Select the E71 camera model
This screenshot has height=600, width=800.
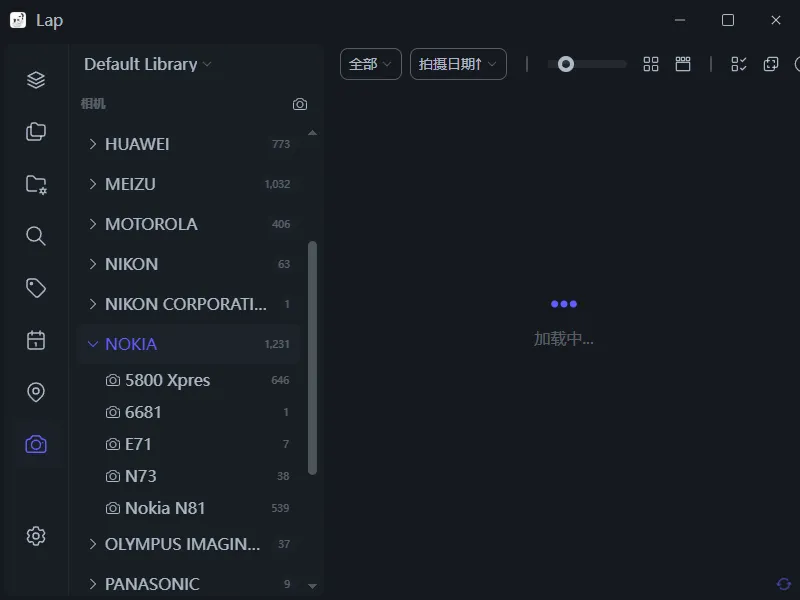189,444
